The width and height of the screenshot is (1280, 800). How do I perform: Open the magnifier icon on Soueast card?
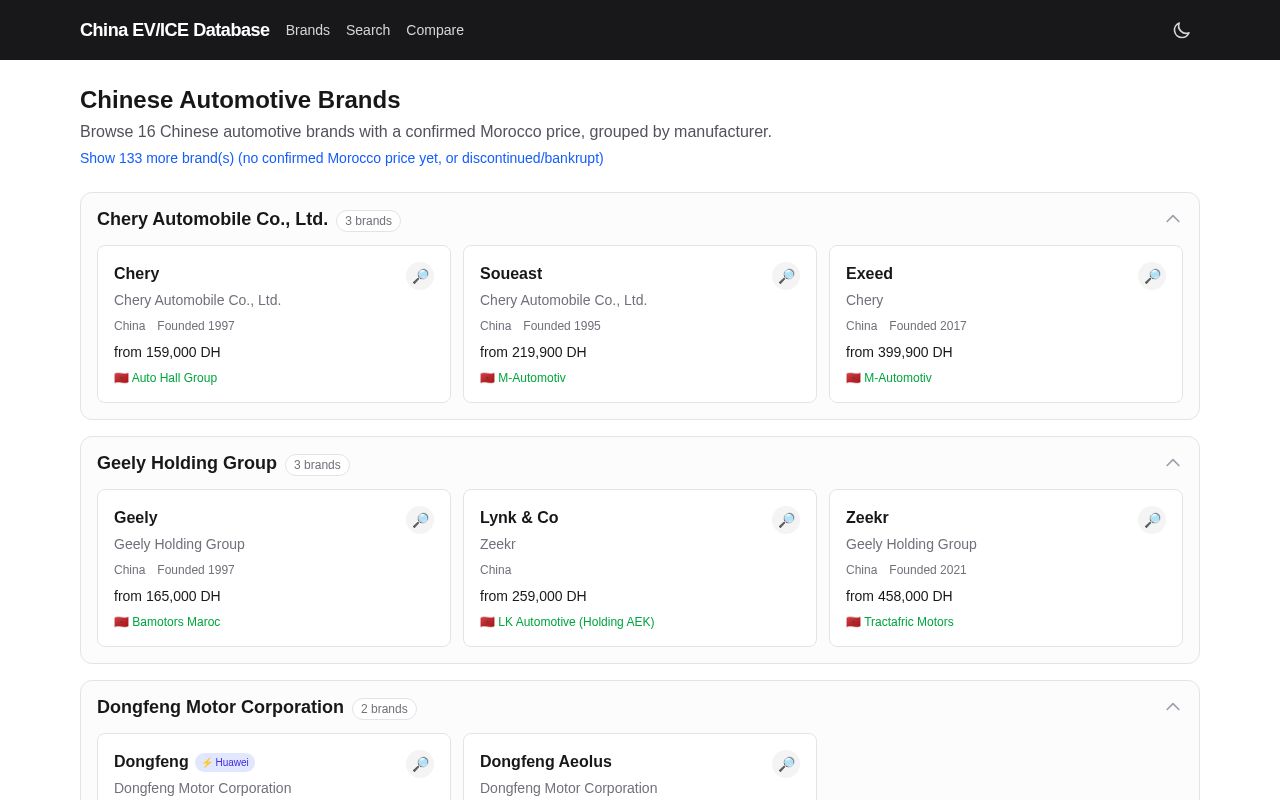click(786, 276)
